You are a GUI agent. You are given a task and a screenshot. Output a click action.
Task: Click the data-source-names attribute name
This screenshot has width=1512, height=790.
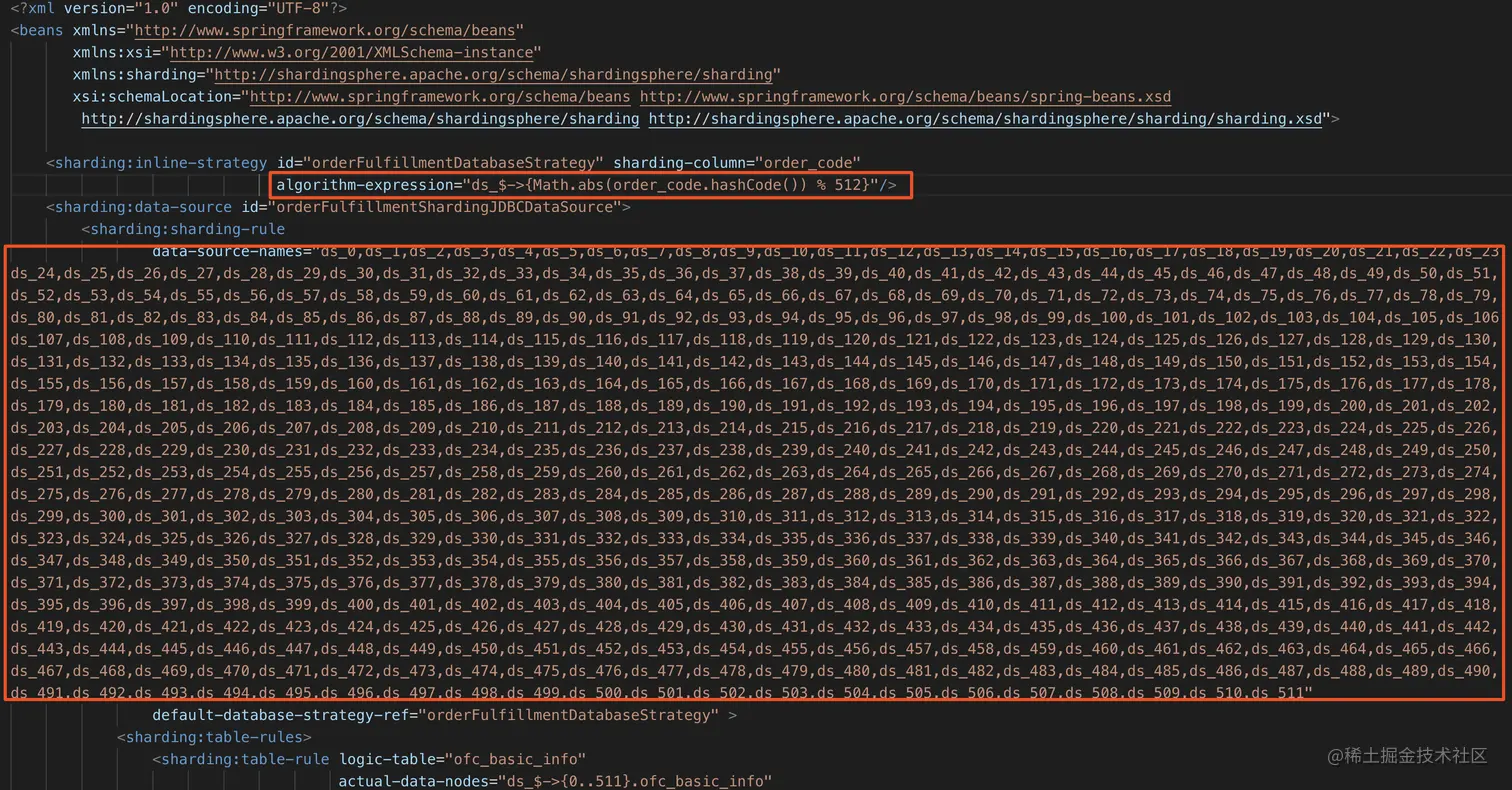[x=228, y=251]
